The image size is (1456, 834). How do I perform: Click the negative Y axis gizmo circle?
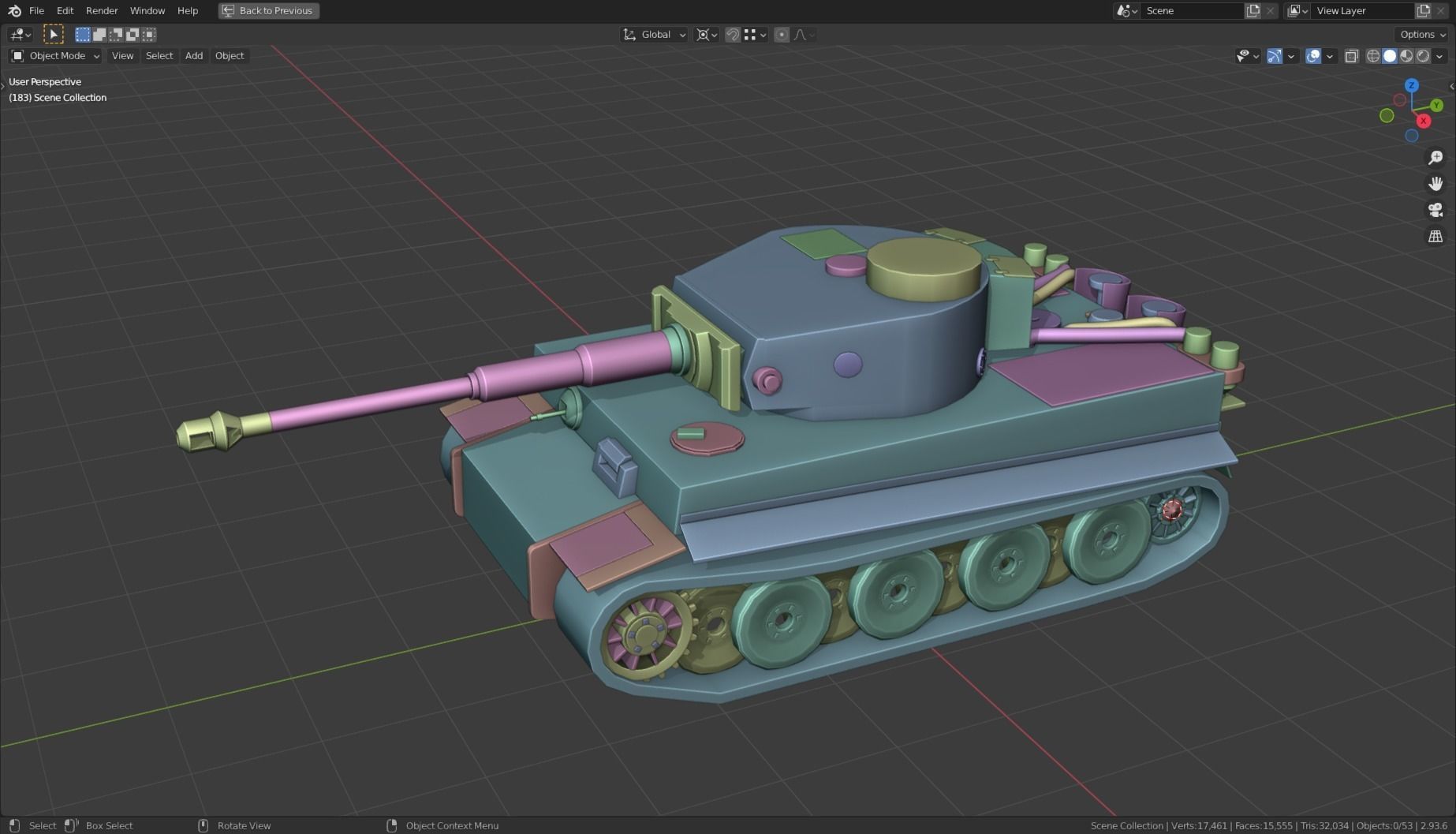[1387, 116]
